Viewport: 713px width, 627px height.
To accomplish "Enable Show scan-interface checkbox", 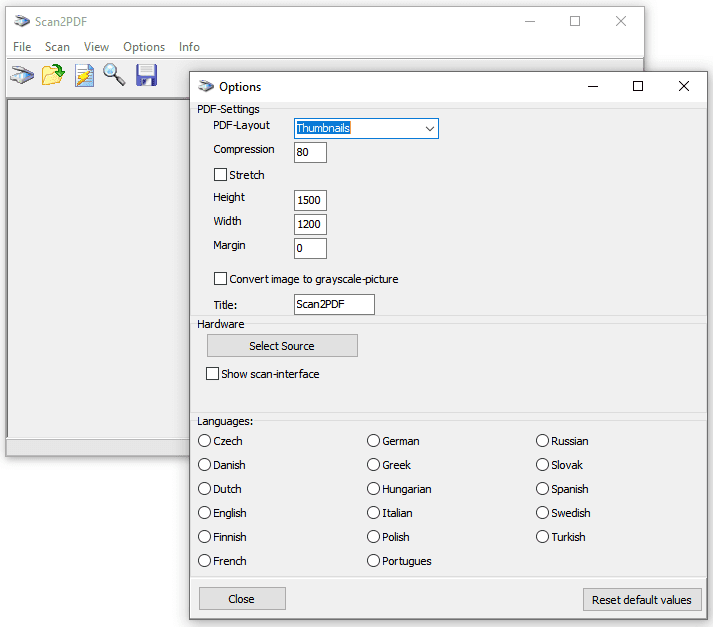I will coord(212,374).
